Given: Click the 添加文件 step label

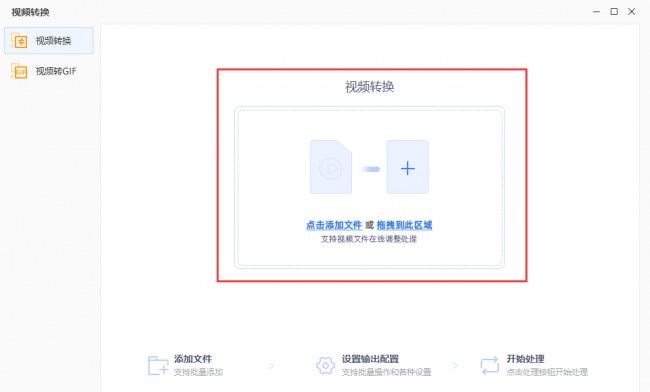Looking at the screenshot, I should coord(193,359).
